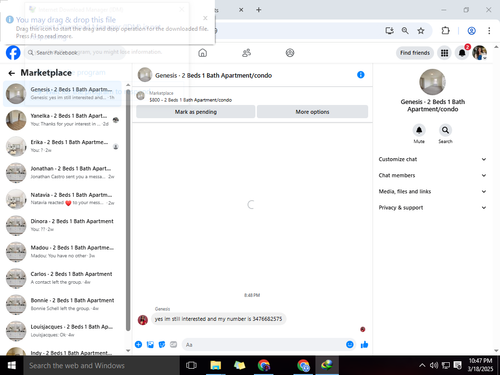The image size is (500, 375).
Task: Open a new browser tab
Action: [259, 10]
